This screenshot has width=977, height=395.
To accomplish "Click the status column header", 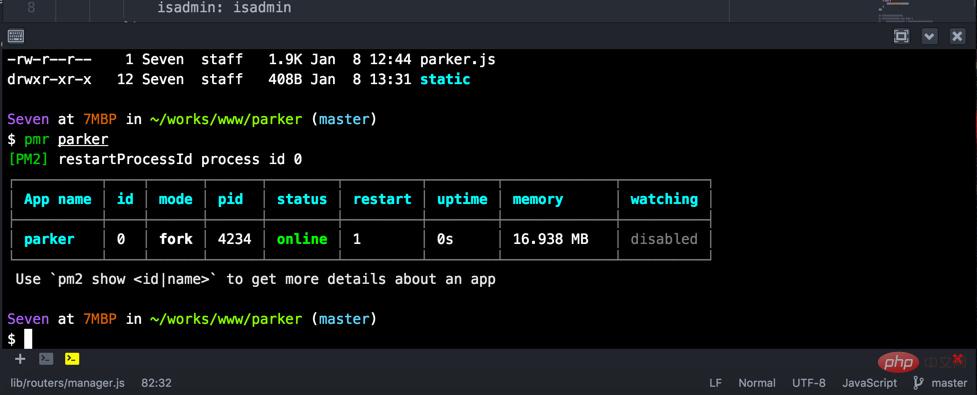I will click(302, 199).
